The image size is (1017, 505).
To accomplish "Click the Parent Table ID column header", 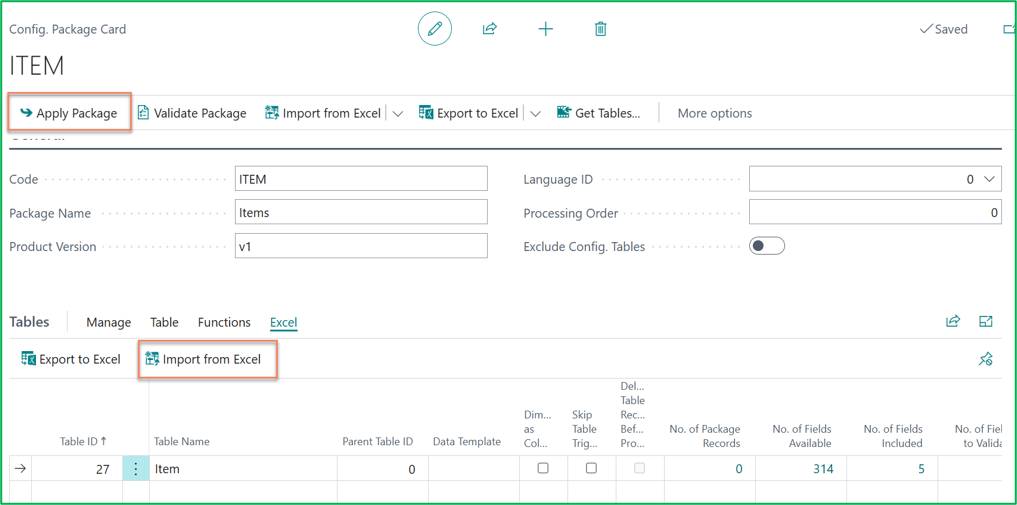I will pos(377,441).
